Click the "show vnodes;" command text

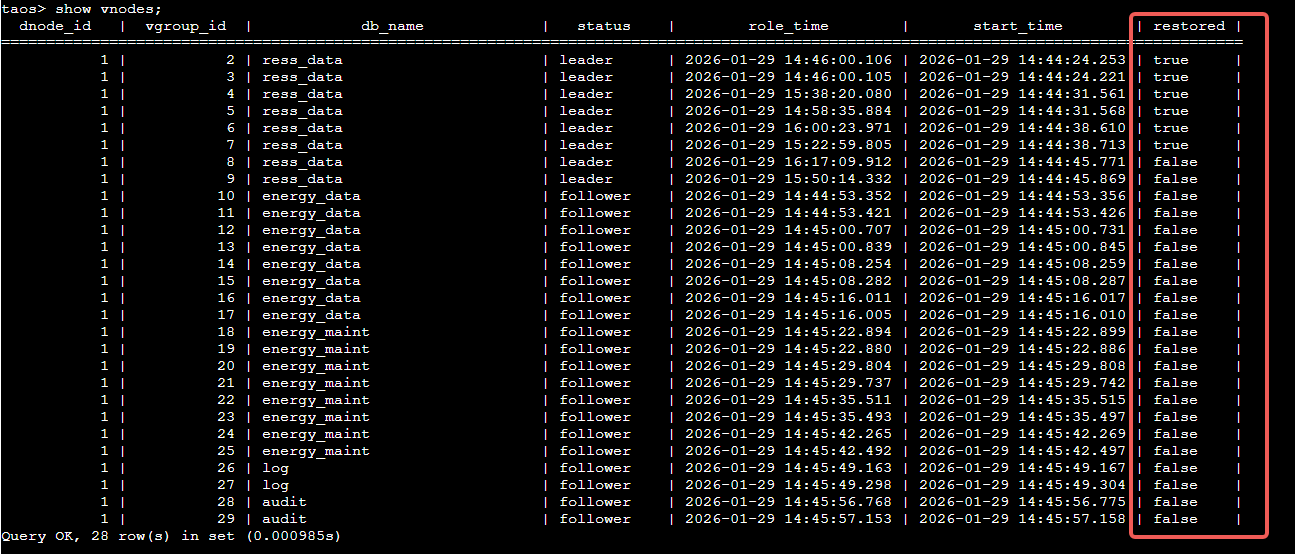101,9
